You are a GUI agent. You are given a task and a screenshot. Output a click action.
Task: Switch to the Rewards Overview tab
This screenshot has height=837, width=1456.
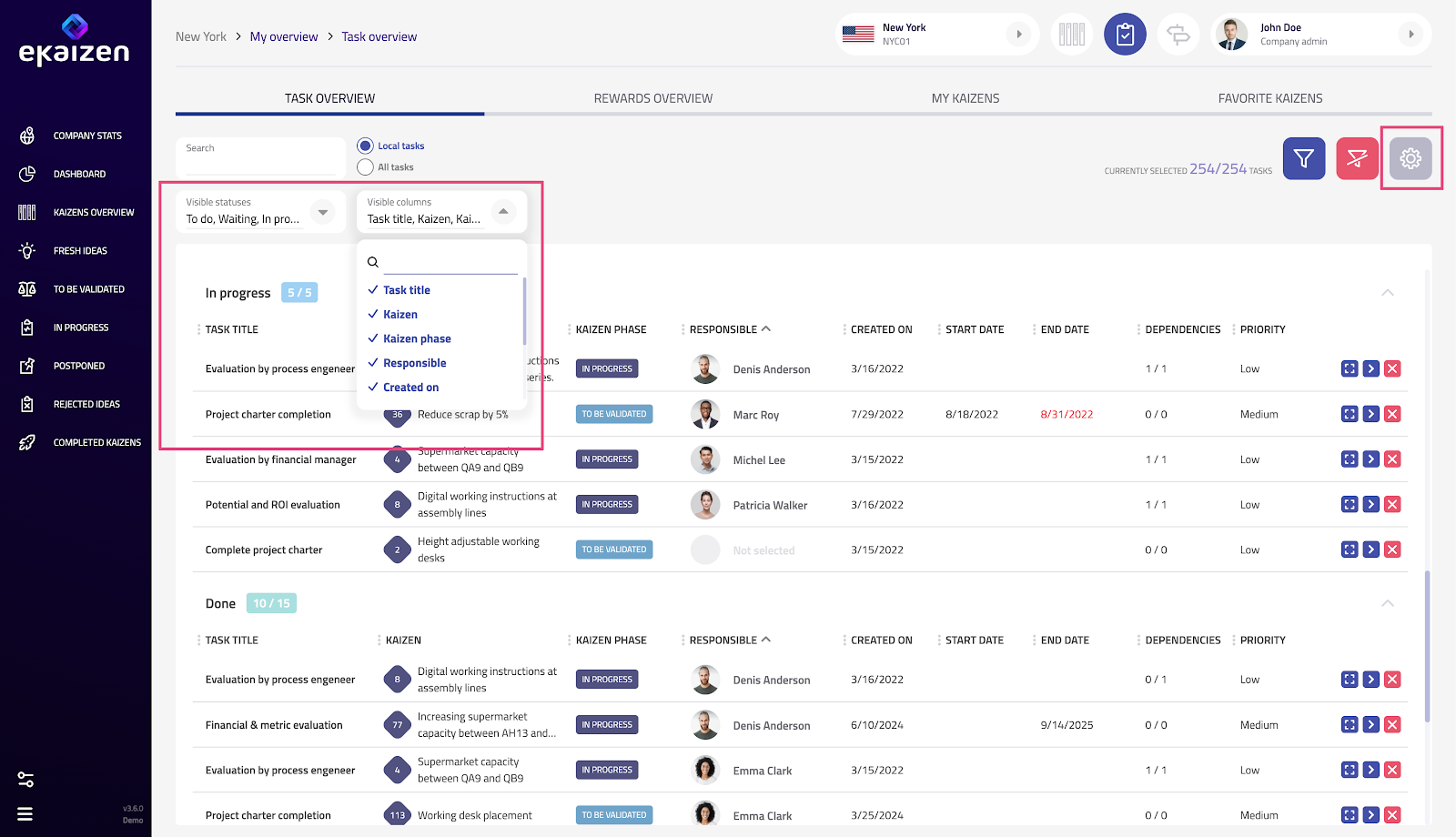pos(653,98)
